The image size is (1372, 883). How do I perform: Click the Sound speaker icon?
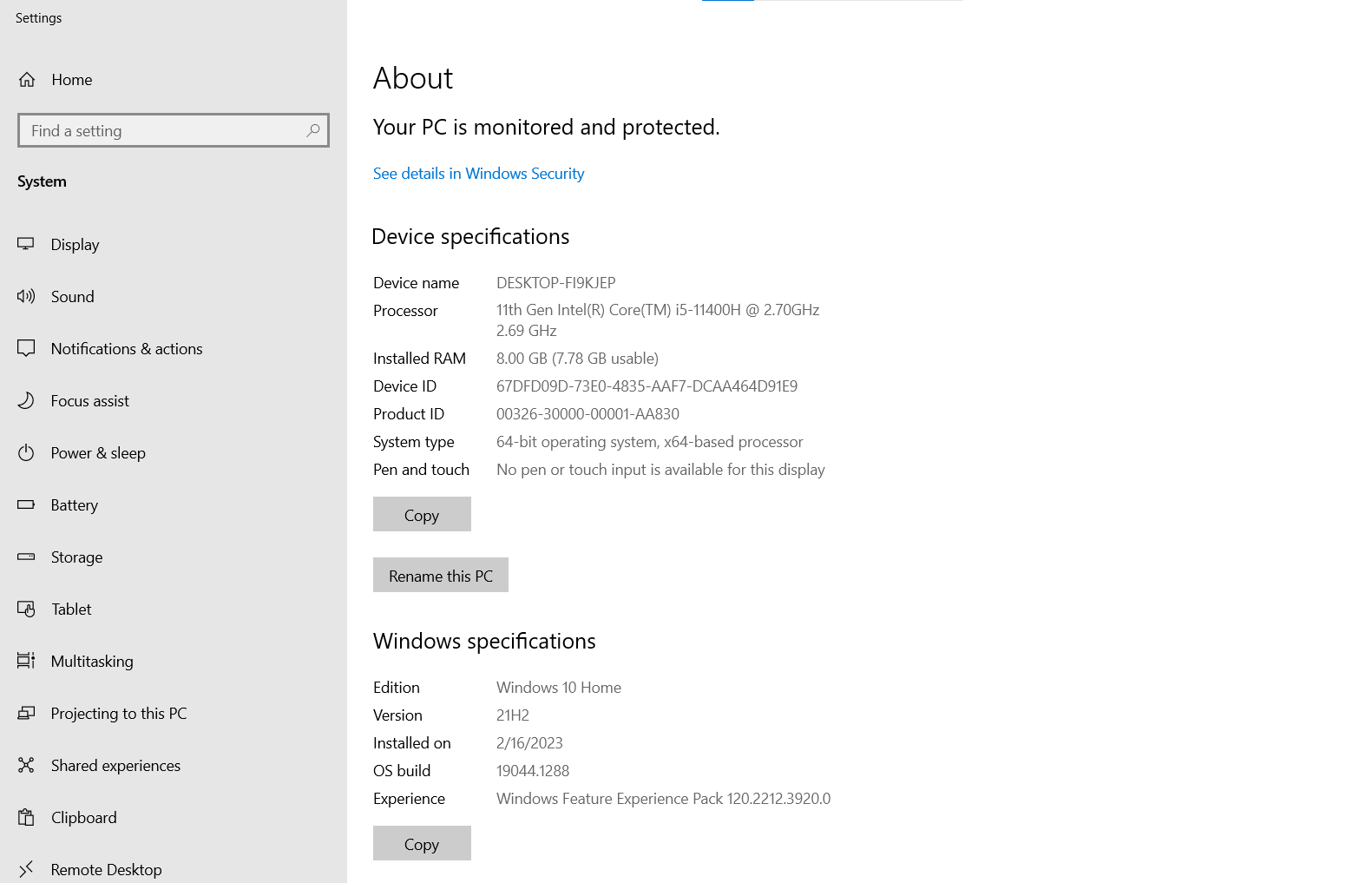click(x=26, y=296)
